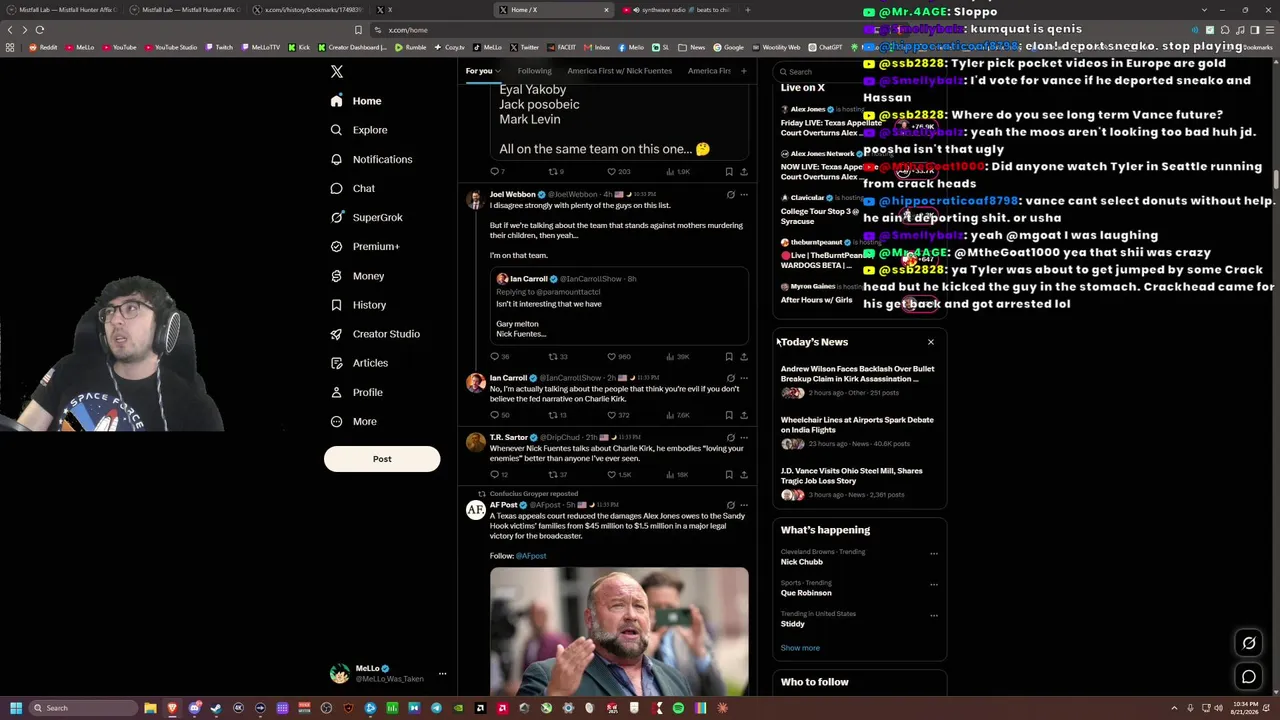Open Grok actions on AF Post's post
This screenshot has width=1280, height=720.
click(x=730, y=505)
